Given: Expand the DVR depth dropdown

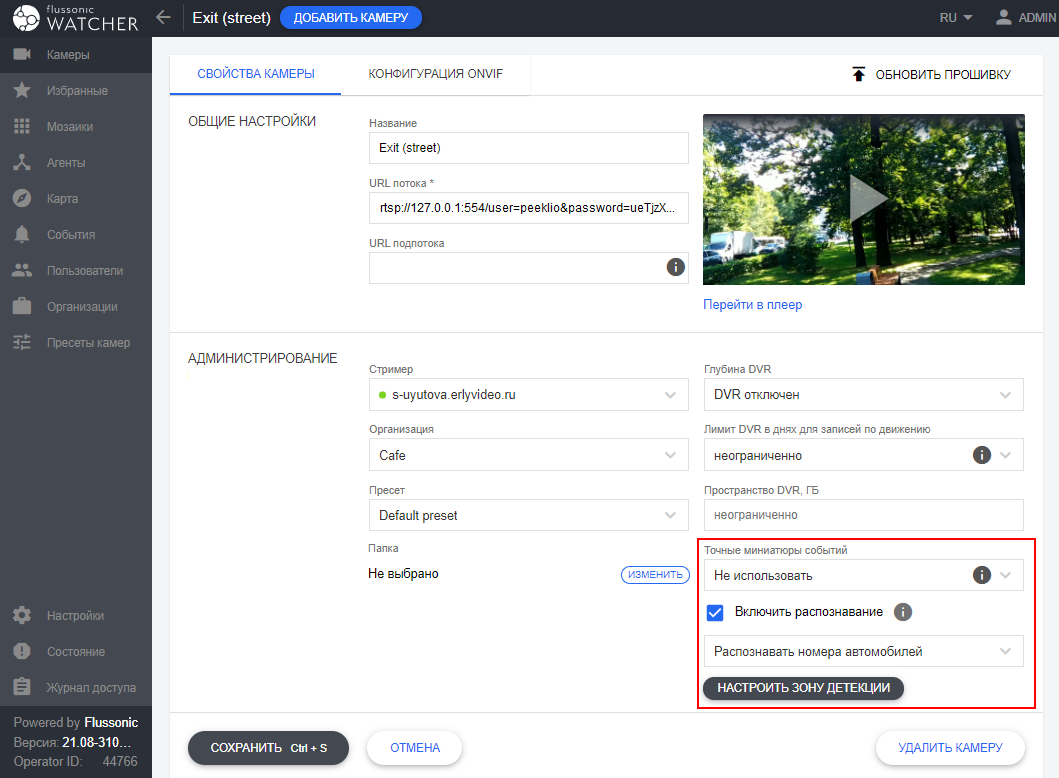Looking at the screenshot, I should [863, 395].
